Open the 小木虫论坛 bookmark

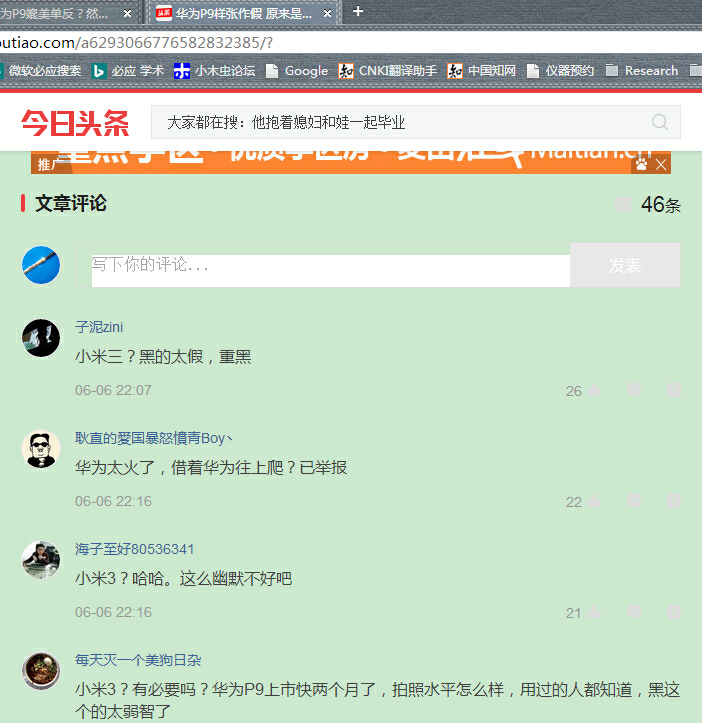(x=214, y=71)
